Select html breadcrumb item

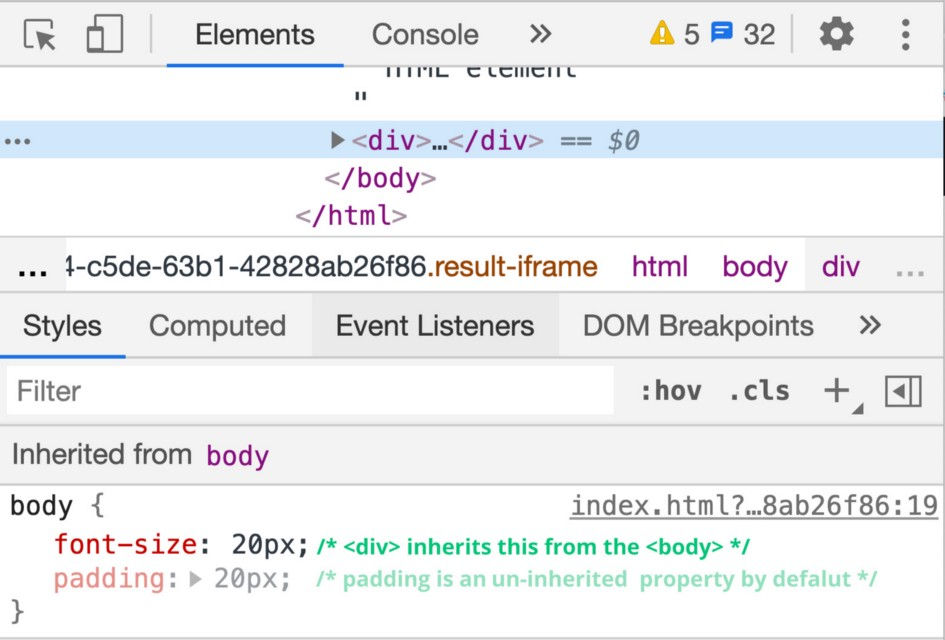point(659,266)
